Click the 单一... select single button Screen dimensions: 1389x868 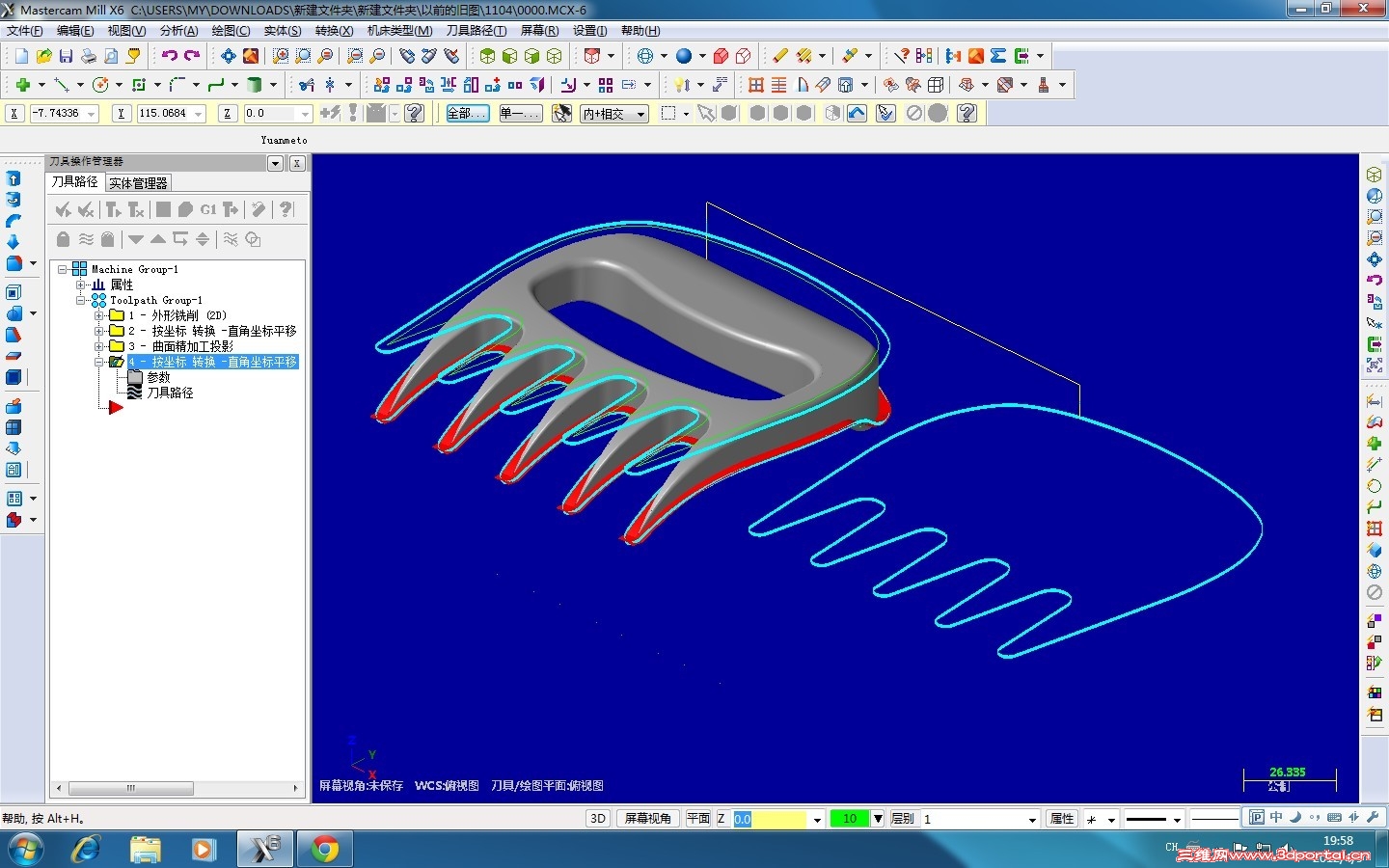[x=521, y=114]
